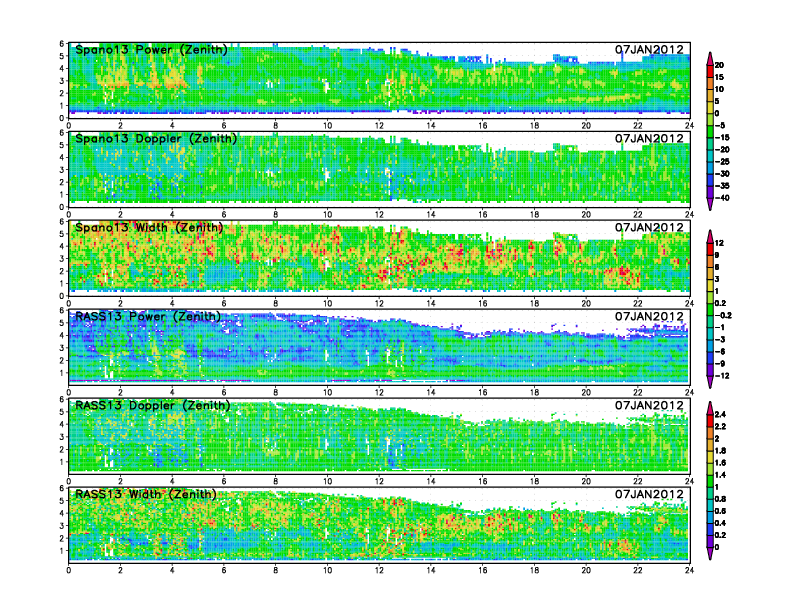Click the 07JAN2012 date in RASS13 Width panel
The height and width of the screenshot is (612, 792).
(649, 494)
